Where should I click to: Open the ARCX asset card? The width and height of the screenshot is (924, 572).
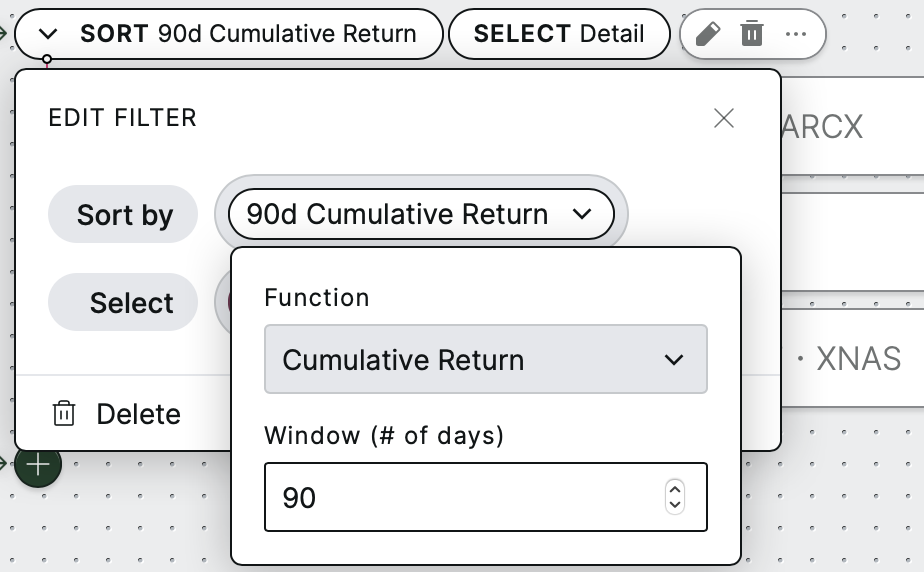[852, 126]
